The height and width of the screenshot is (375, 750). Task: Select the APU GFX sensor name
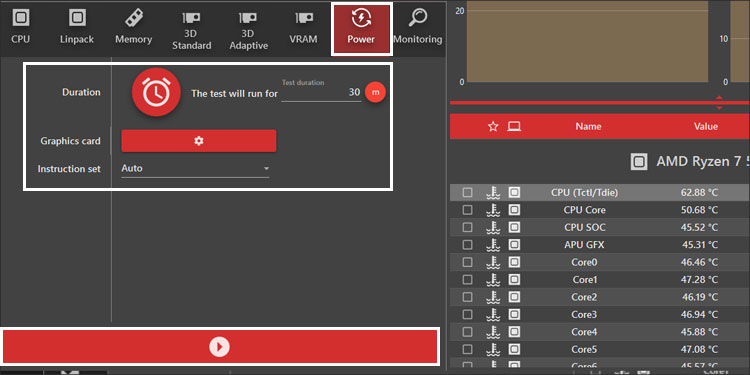click(584, 245)
